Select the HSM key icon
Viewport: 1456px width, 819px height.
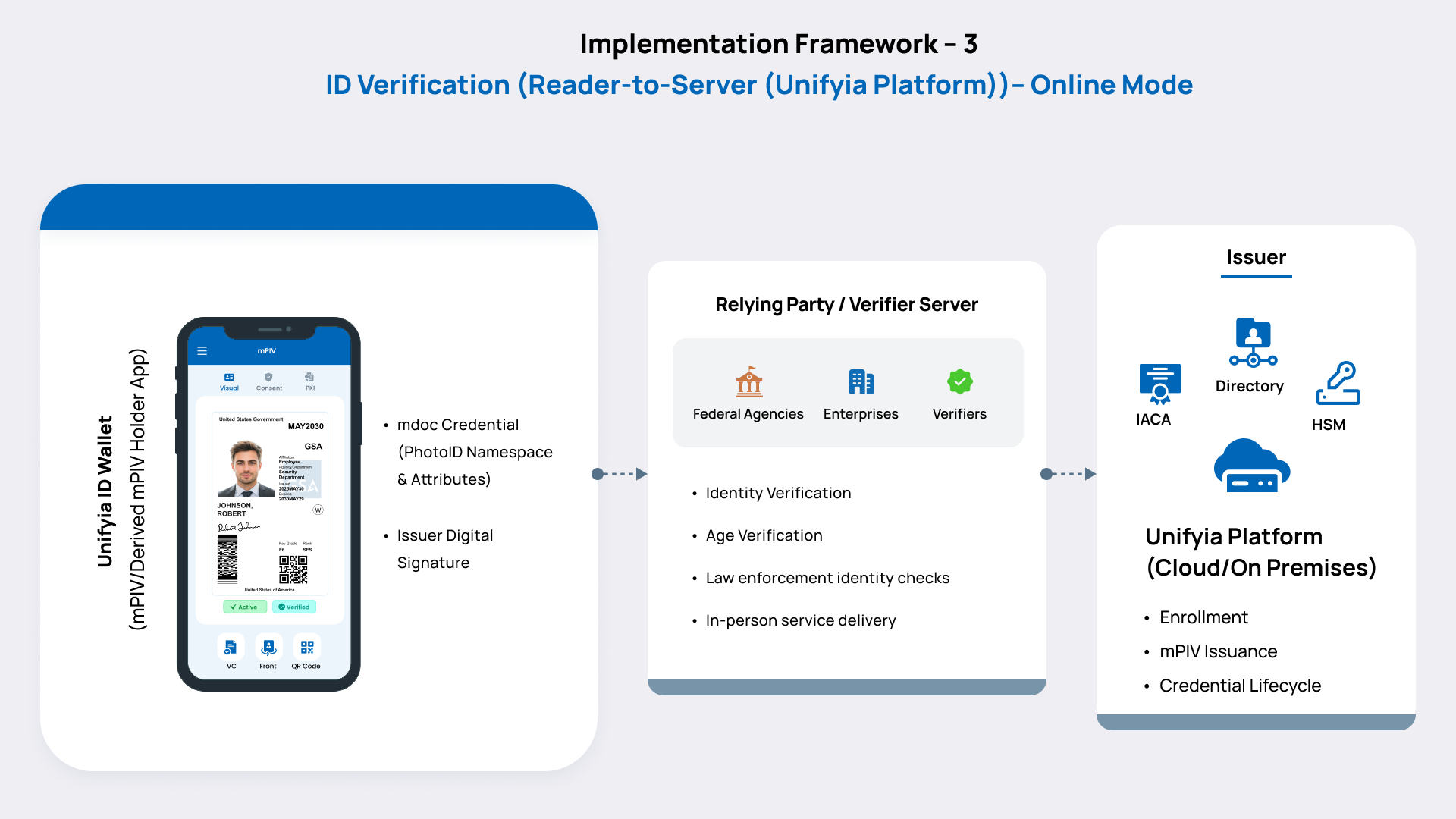pyautogui.click(x=1338, y=383)
